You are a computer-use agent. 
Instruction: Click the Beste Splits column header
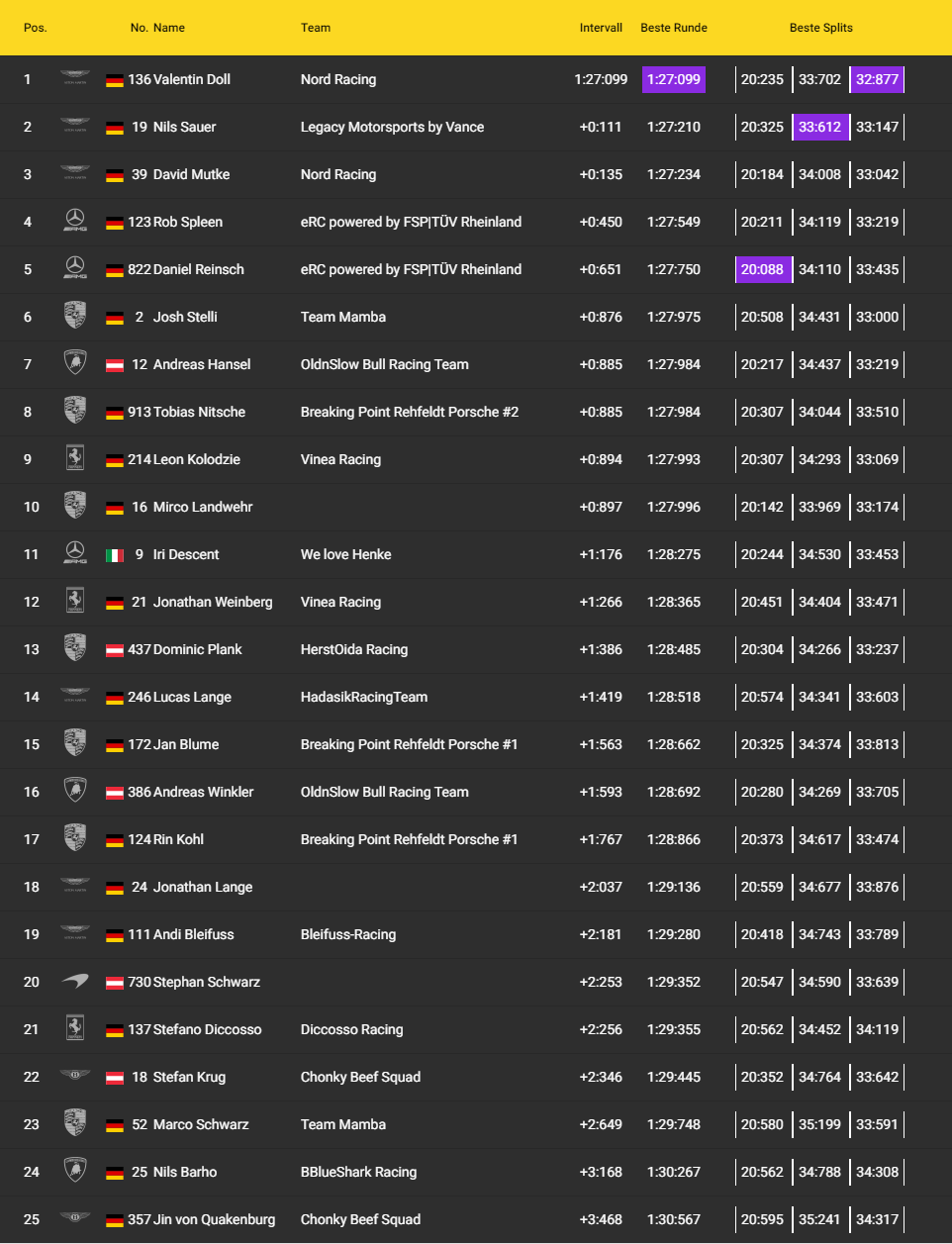820,28
